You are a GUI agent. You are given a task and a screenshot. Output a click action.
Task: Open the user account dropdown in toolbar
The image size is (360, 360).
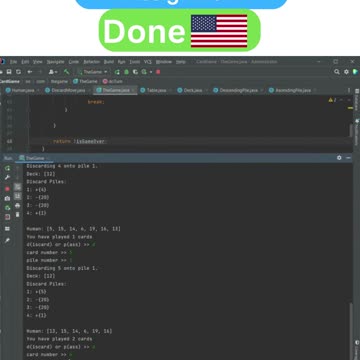point(53,72)
